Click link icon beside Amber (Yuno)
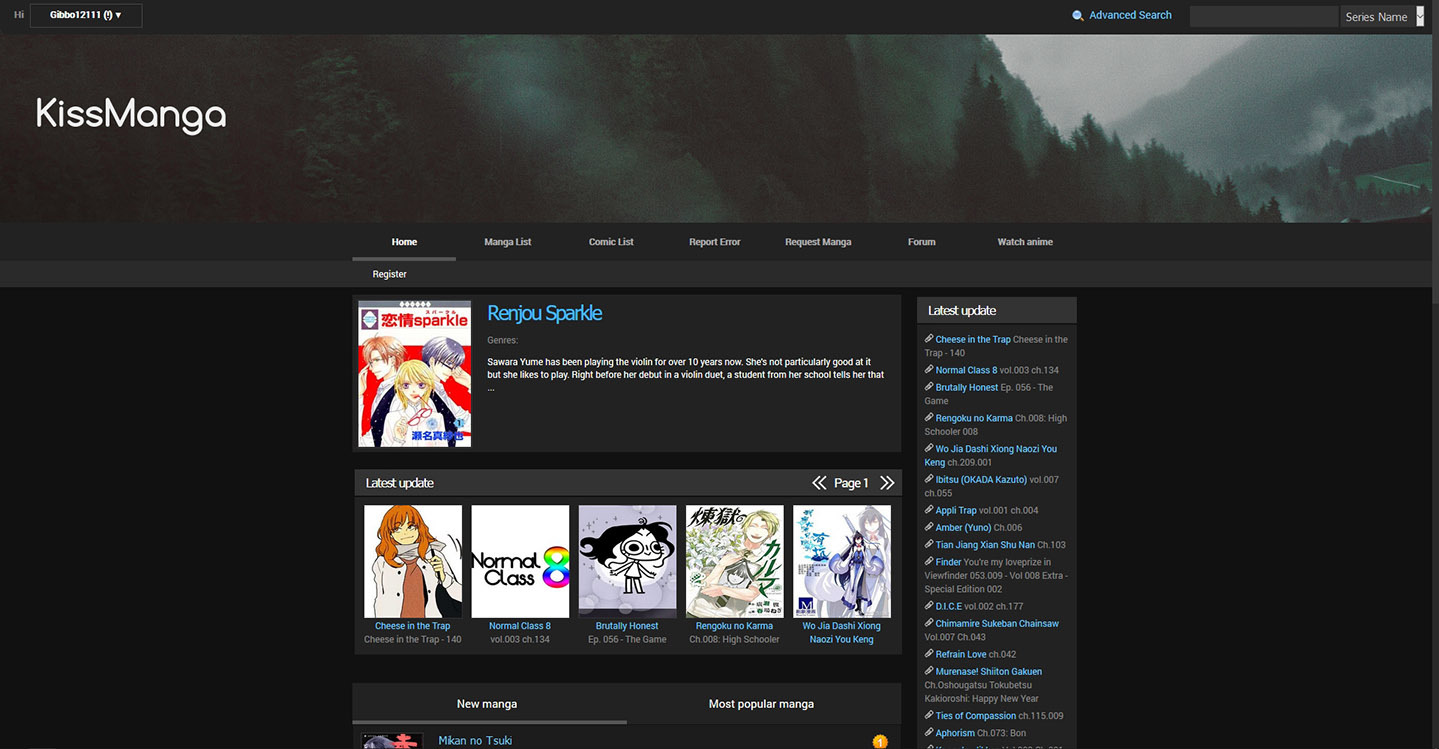This screenshot has width=1439, height=749. [929, 527]
